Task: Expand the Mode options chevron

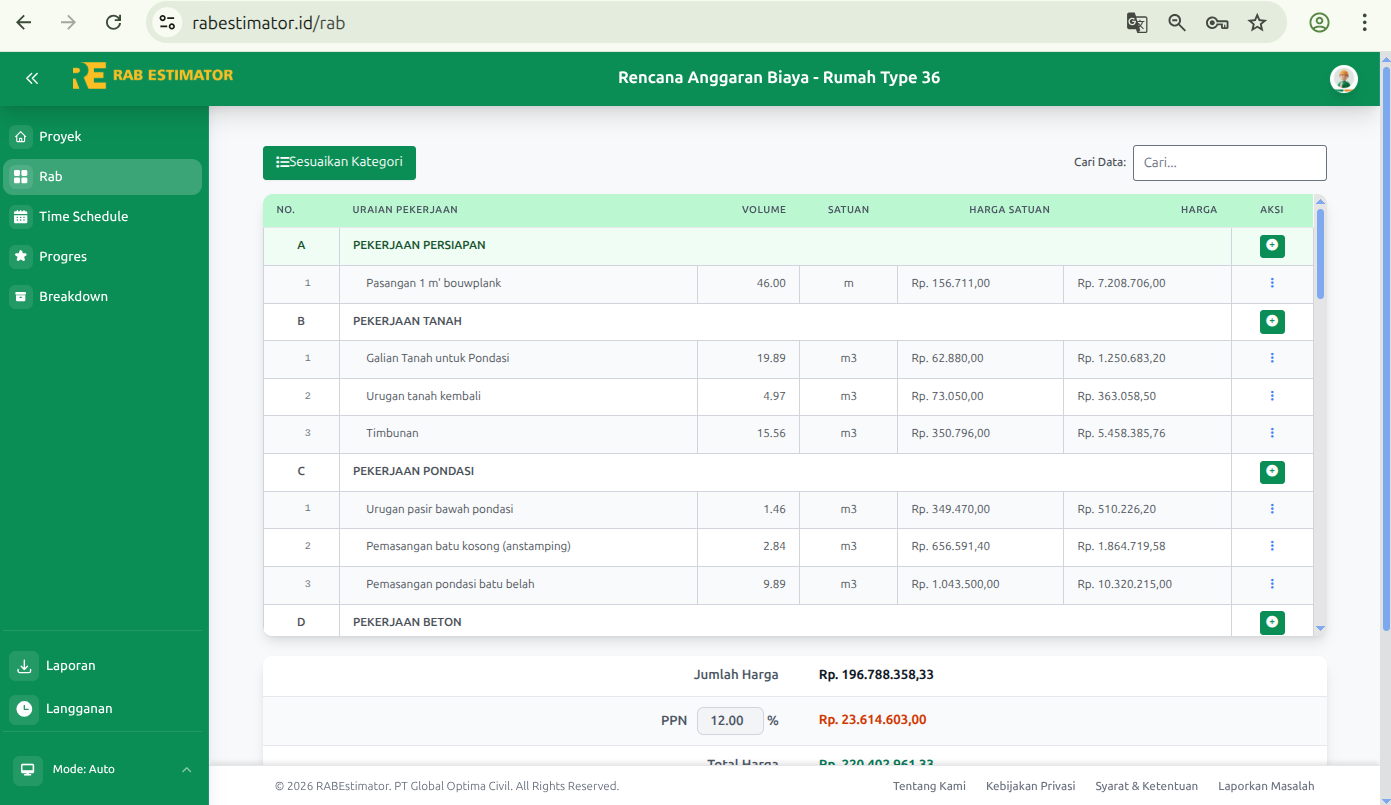Action: [186, 769]
